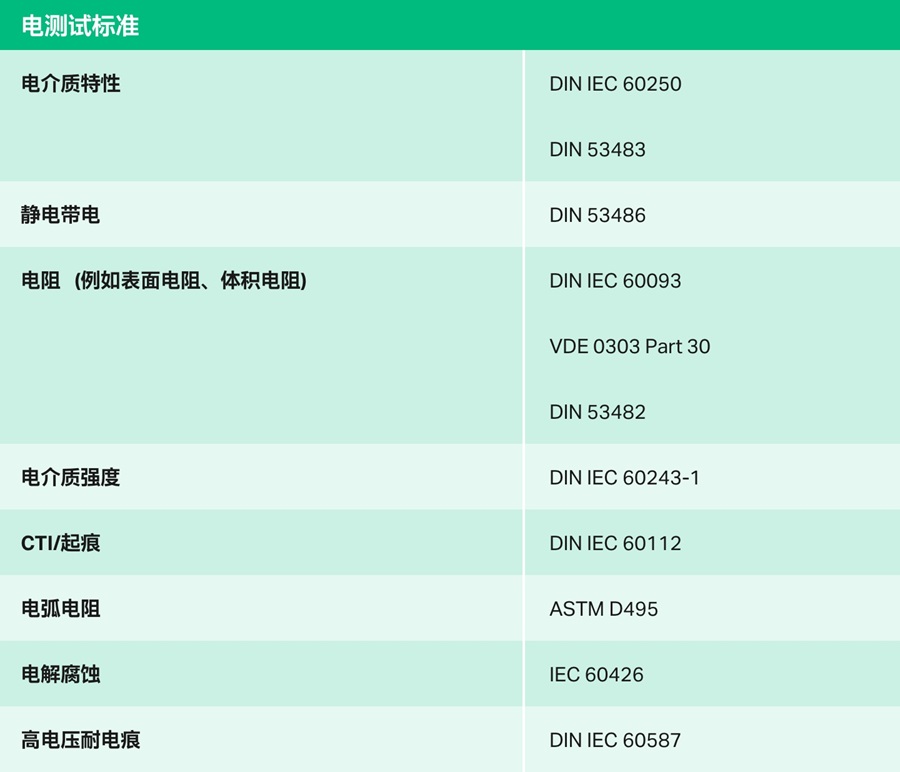Click the 电弧电阻 row label

[x=61, y=609]
